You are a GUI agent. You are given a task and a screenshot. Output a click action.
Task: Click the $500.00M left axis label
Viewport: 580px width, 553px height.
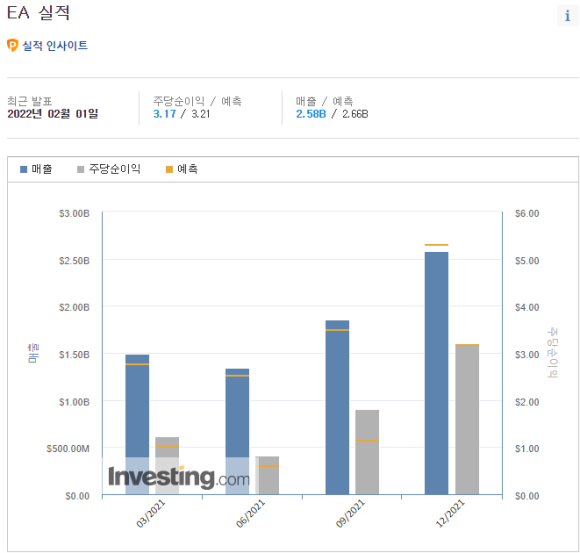68,449
